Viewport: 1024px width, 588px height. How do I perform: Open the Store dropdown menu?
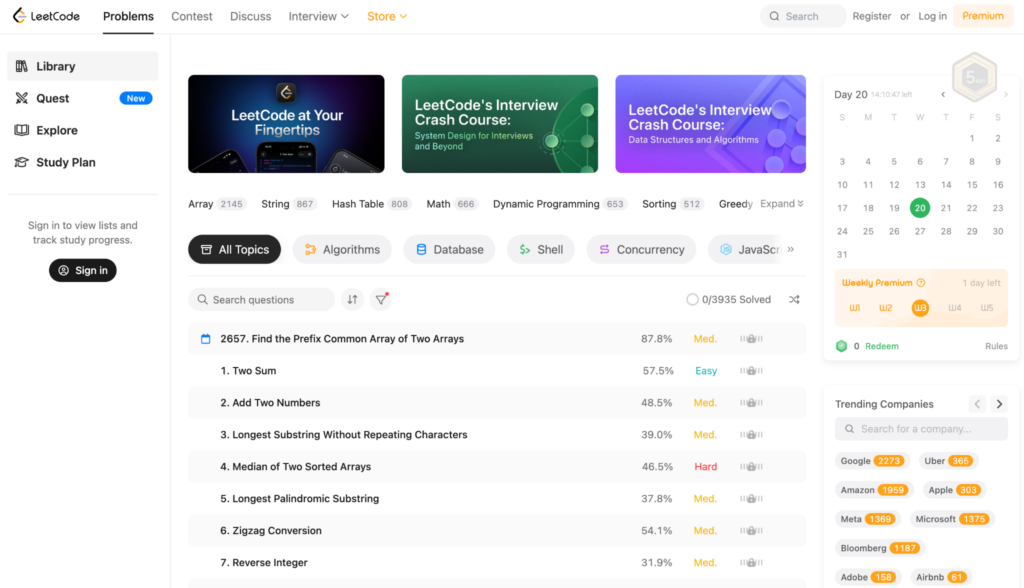click(387, 16)
